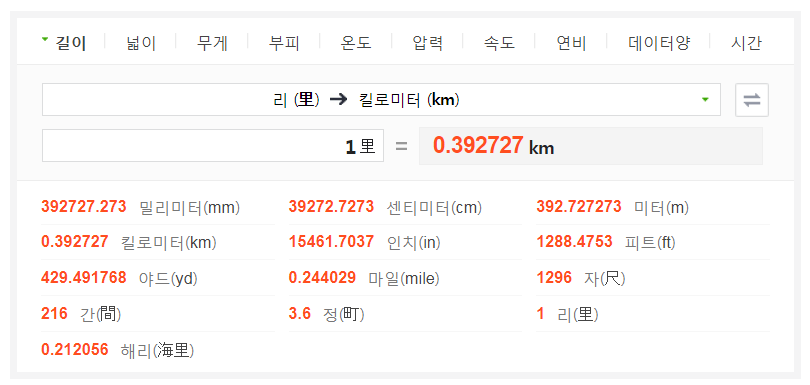Select the 데이터양 tab
This screenshot has width=810, height=385.
click(659, 43)
